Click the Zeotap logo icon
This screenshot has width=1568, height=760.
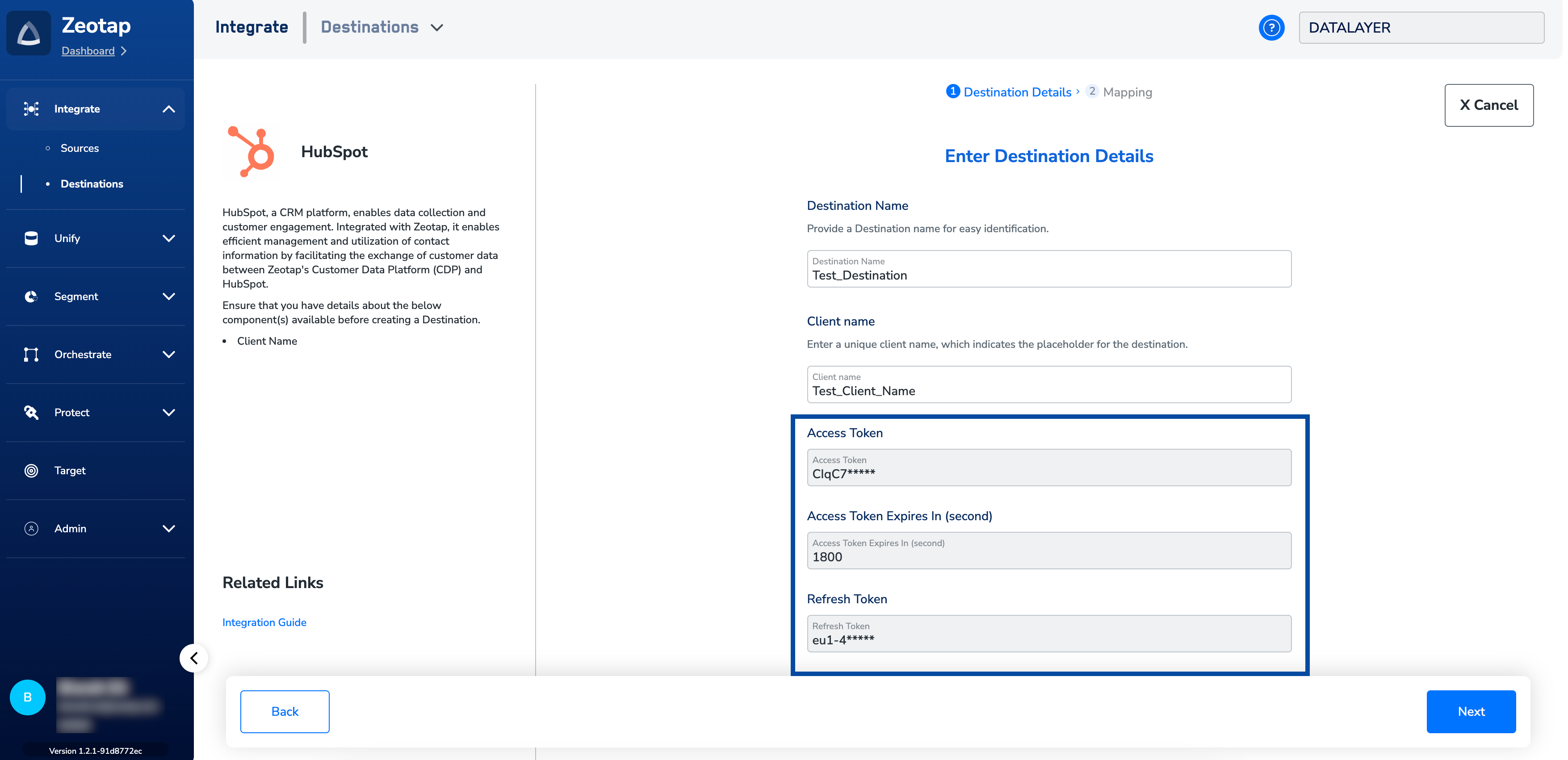29,33
